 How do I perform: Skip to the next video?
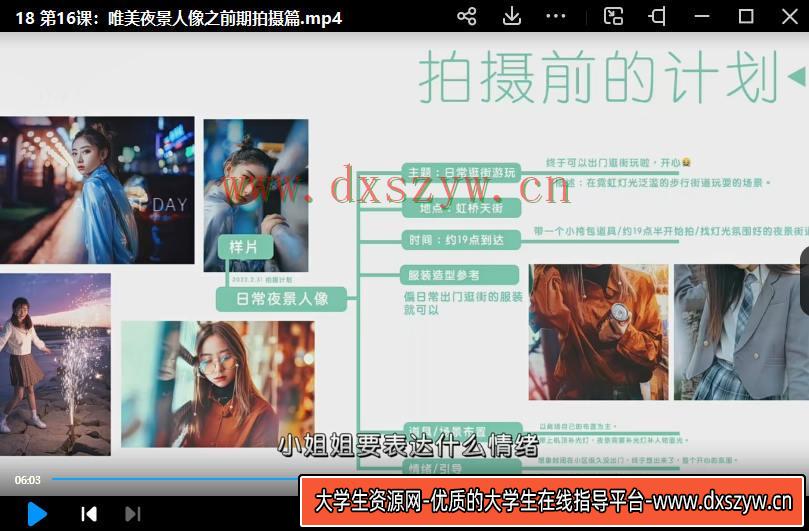click(133, 514)
